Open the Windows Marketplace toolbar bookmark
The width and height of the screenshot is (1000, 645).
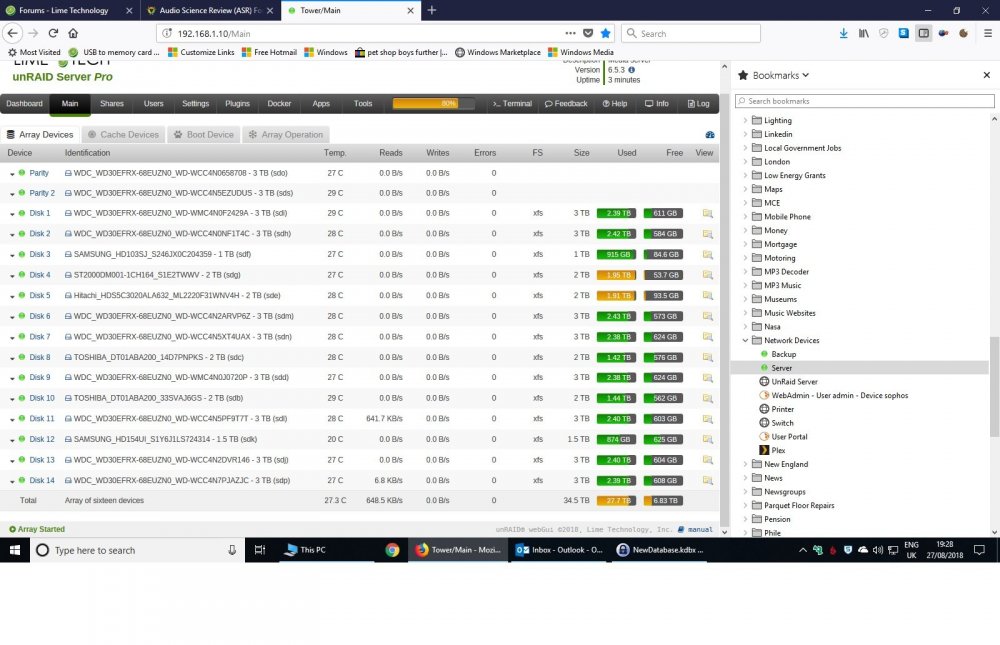click(x=497, y=52)
